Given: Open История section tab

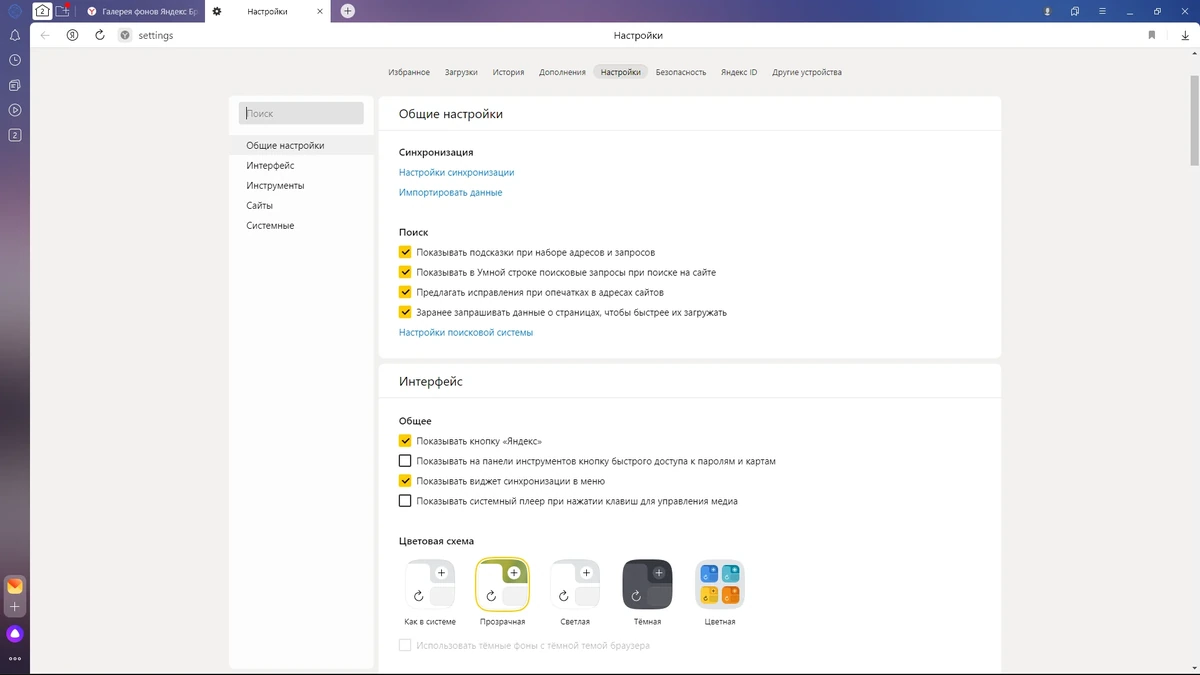Looking at the screenshot, I should [508, 72].
